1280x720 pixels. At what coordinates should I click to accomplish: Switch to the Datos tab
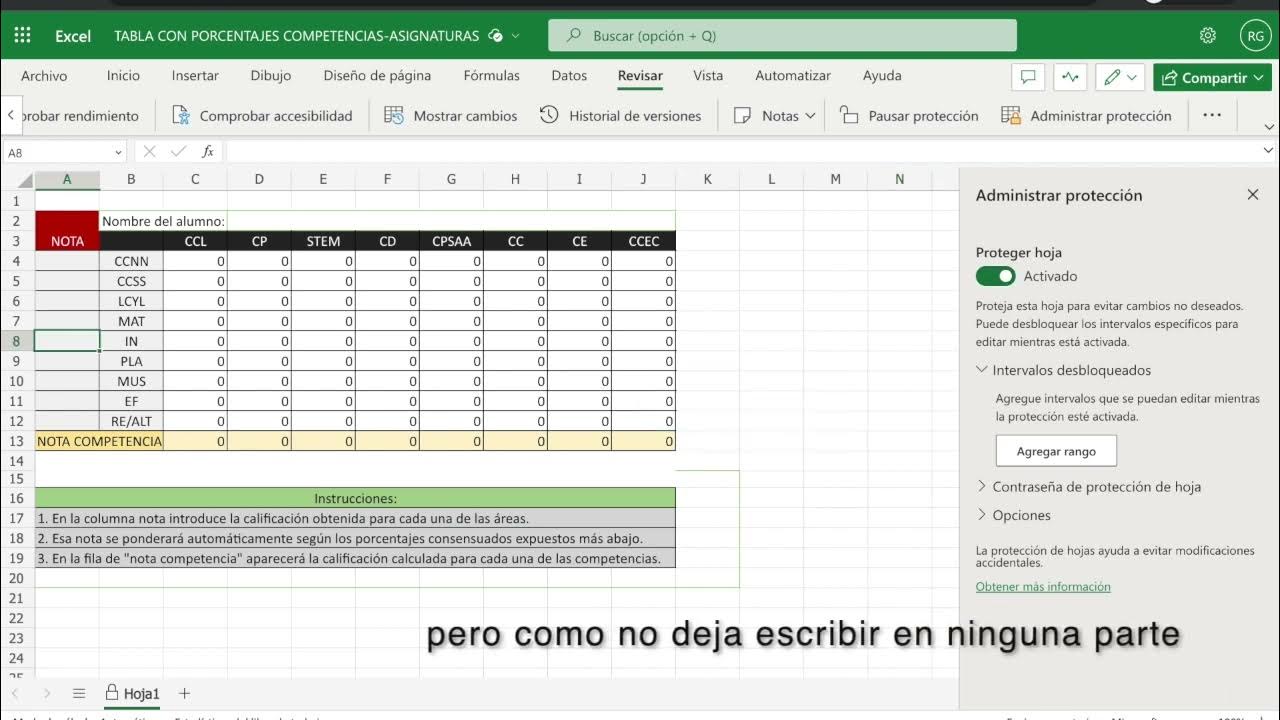coord(569,76)
